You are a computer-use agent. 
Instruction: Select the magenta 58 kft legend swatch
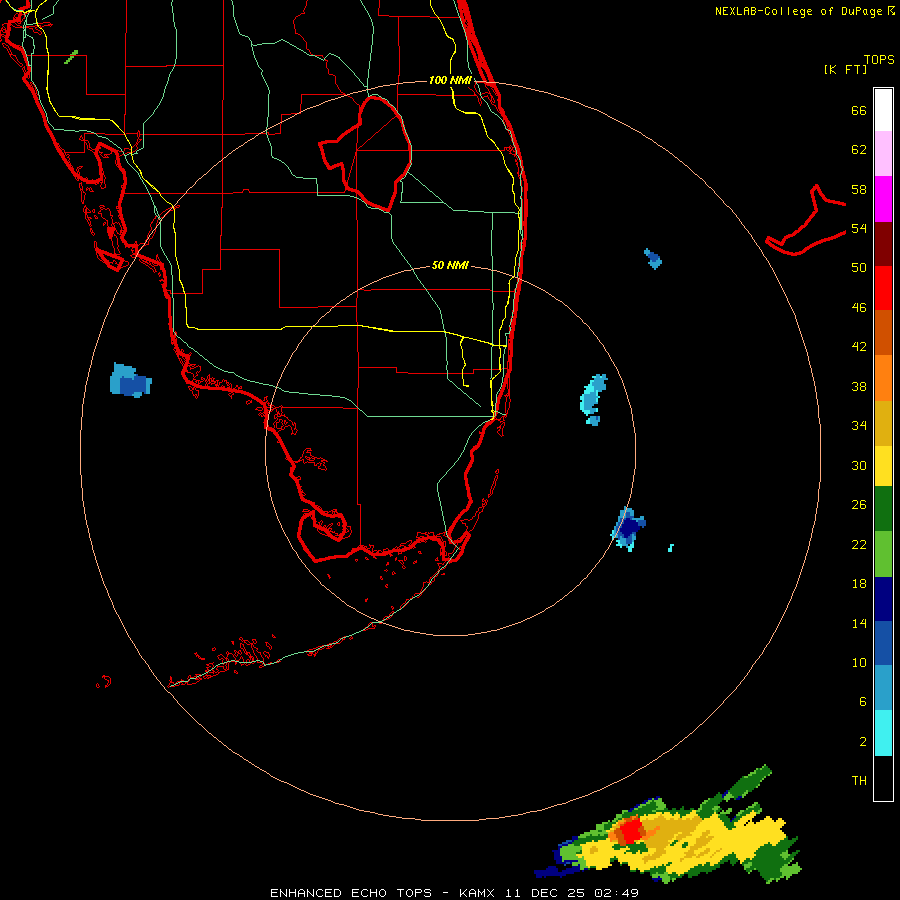pyautogui.click(x=883, y=199)
